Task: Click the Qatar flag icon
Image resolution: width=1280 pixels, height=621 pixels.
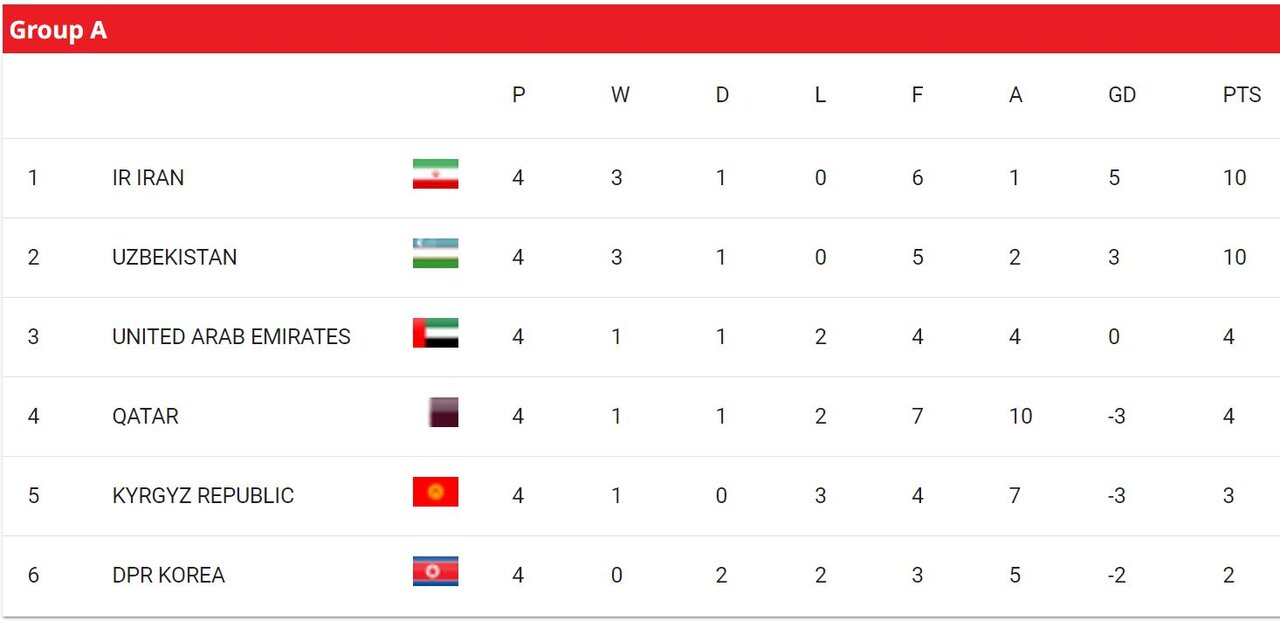Action: (x=443, y=412)
